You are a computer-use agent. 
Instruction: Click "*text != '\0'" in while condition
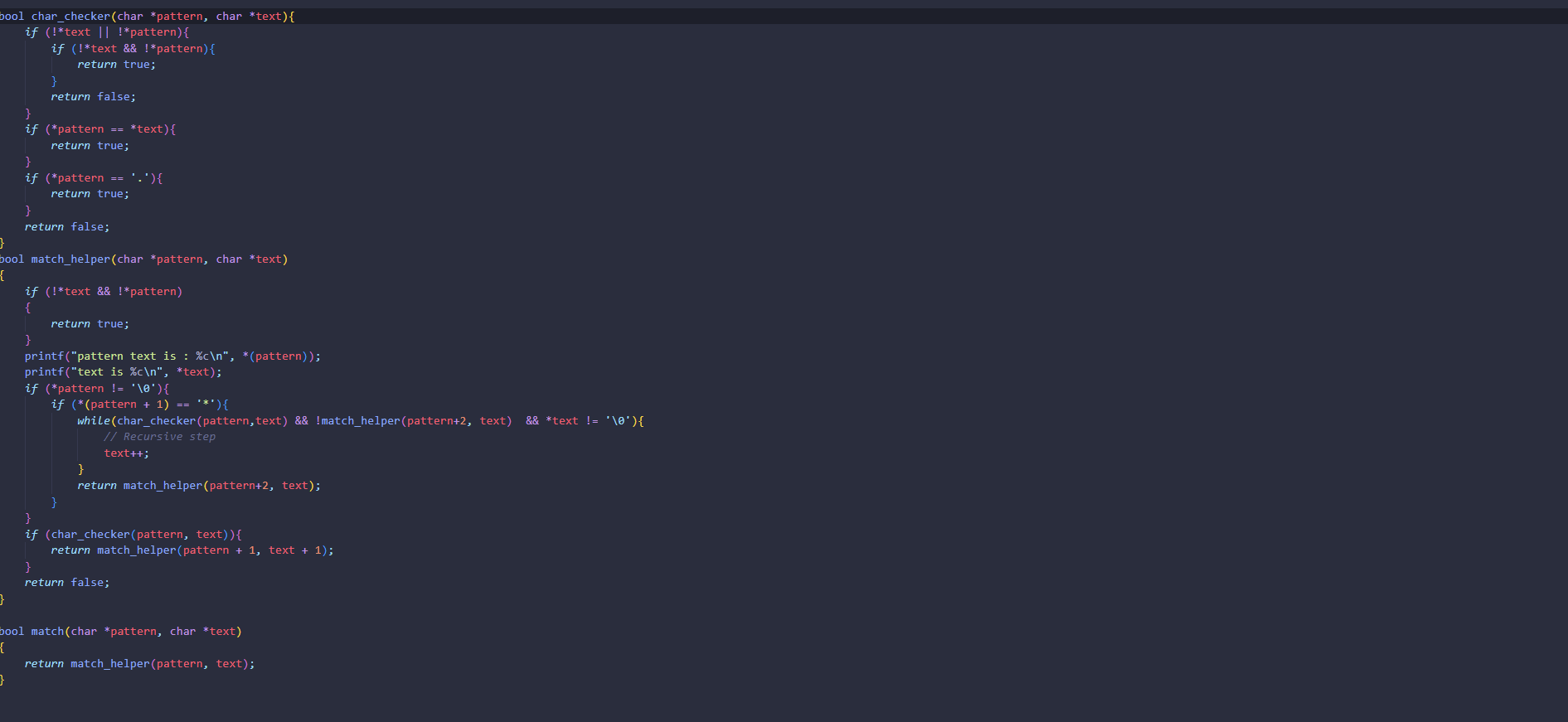[590, 421]
